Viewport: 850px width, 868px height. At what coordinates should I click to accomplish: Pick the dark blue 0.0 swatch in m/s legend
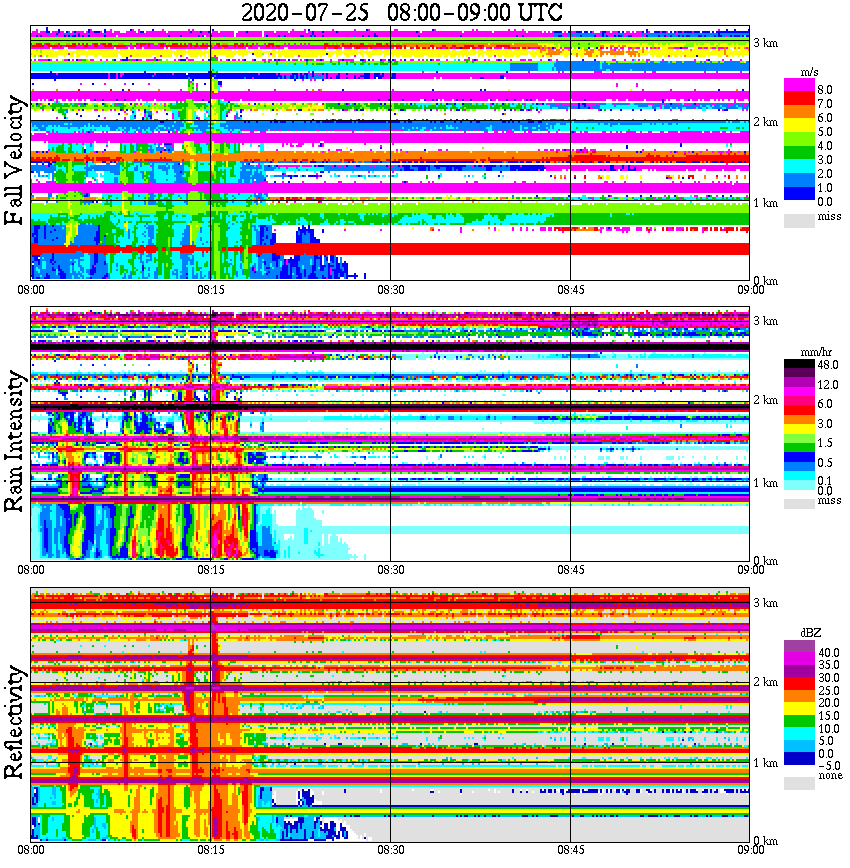coord(799,193)
